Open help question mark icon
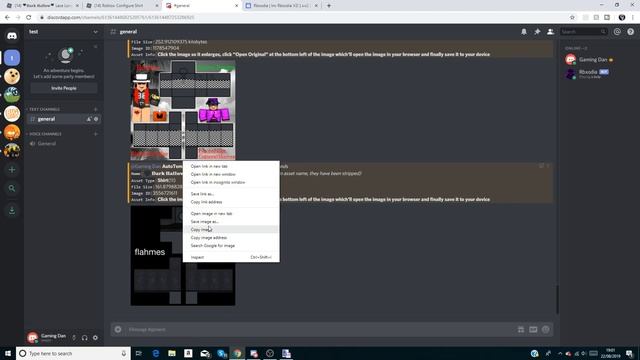 point(631,32)
